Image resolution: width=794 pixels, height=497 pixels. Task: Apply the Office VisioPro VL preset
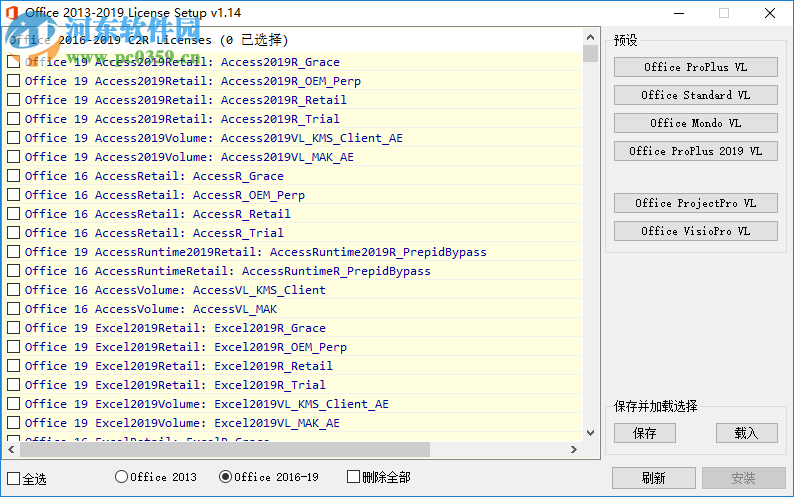point(696,231)
